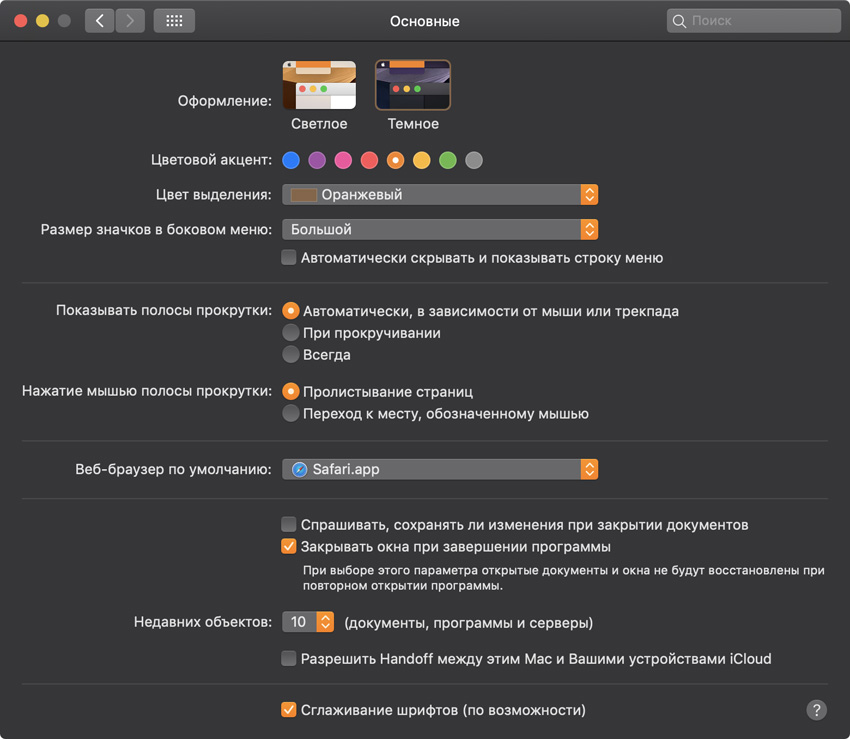The width and height of the screenshot is (850, 739).
Task: Focus the Поиск search field
Action: (x=754, y=21)
